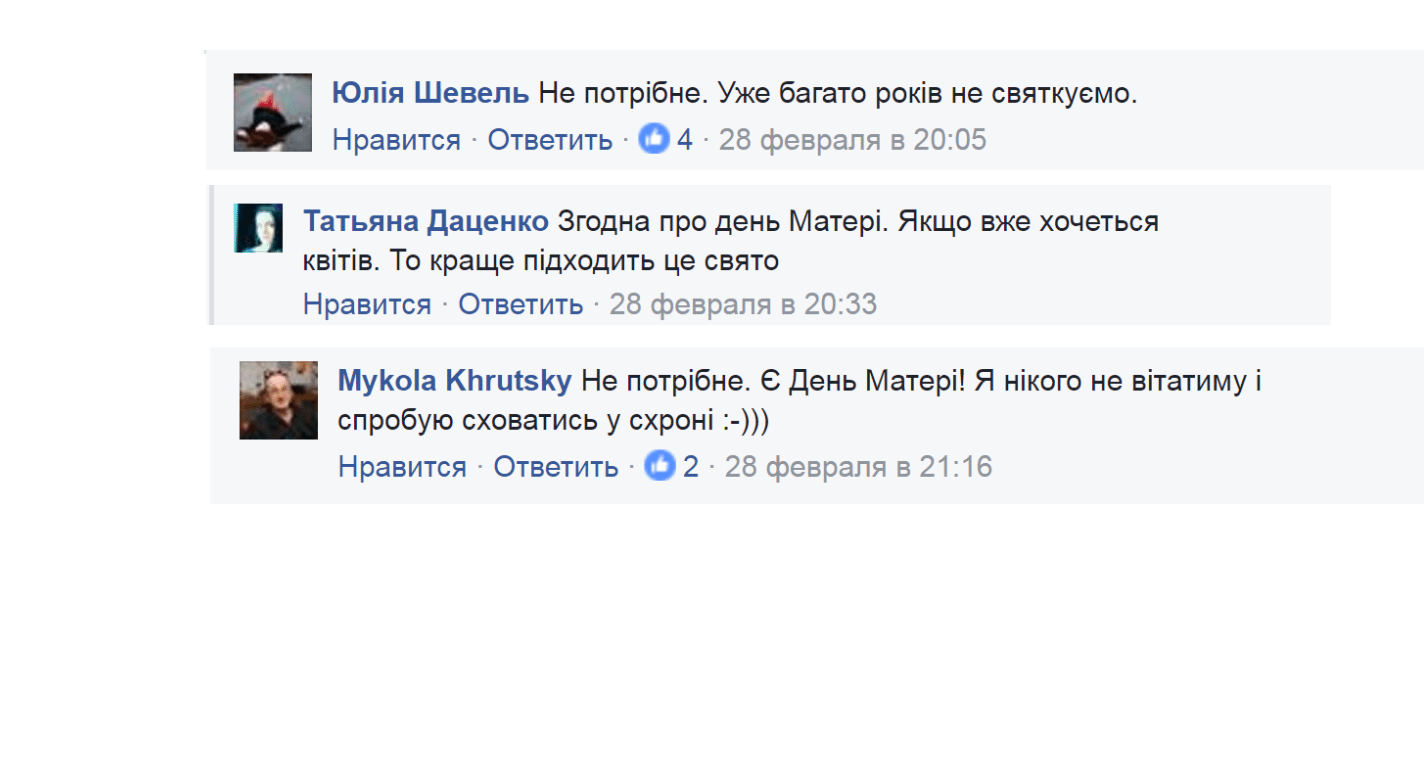
Task: Open Татьяна Даценко's profile picture
Action: 259,228
